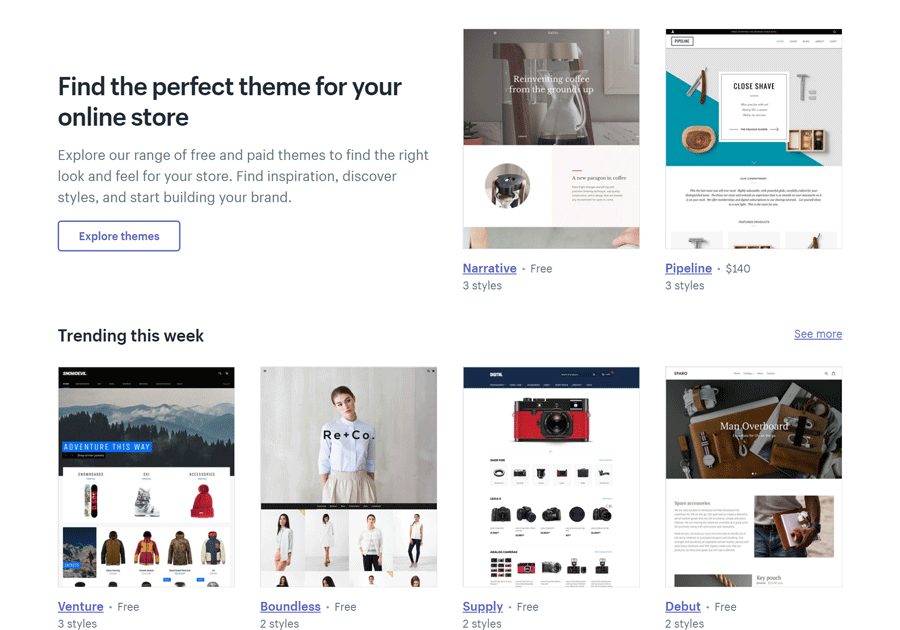Open the Boundless theme link
This screenshot has width=900, height=630.
pos(290,606)
